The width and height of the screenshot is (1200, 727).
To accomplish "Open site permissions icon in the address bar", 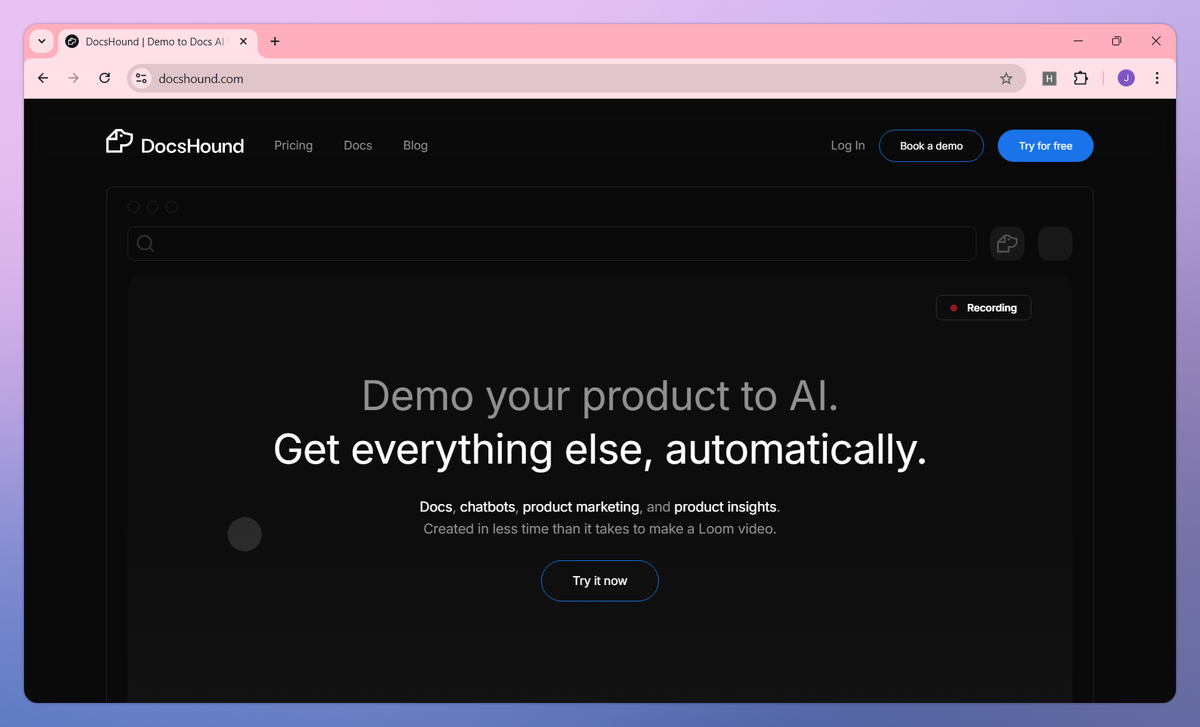I will (x=140, y=77).
